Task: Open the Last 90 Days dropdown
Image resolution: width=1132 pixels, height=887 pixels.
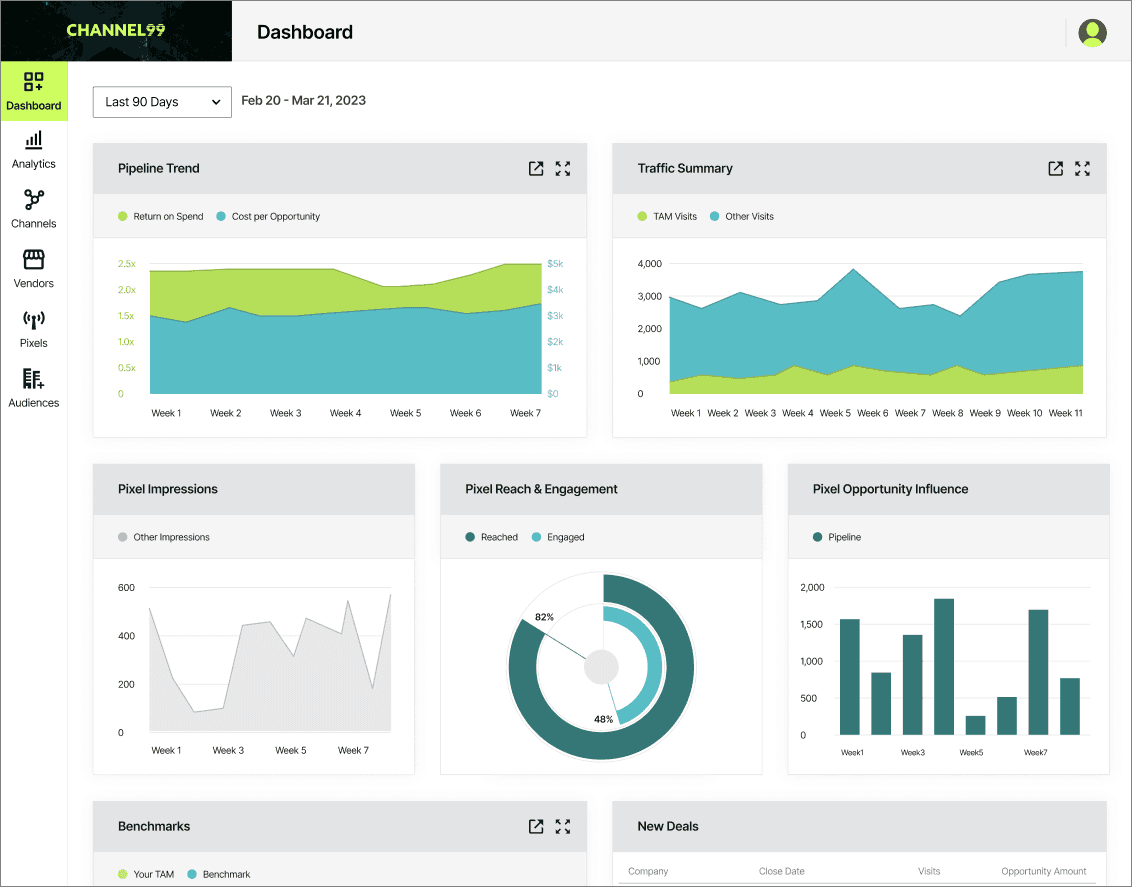Action: pos(162,102)
